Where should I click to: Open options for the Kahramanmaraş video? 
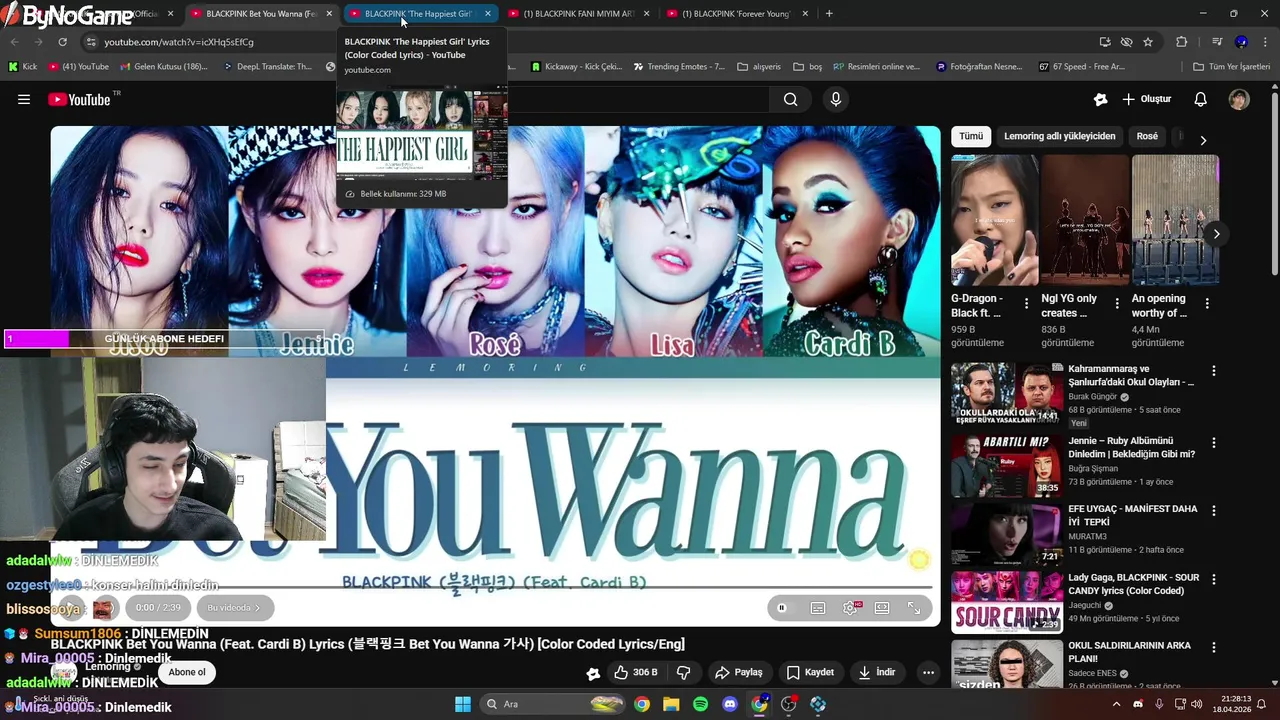pyautogui.click(x=1214, y=370)
